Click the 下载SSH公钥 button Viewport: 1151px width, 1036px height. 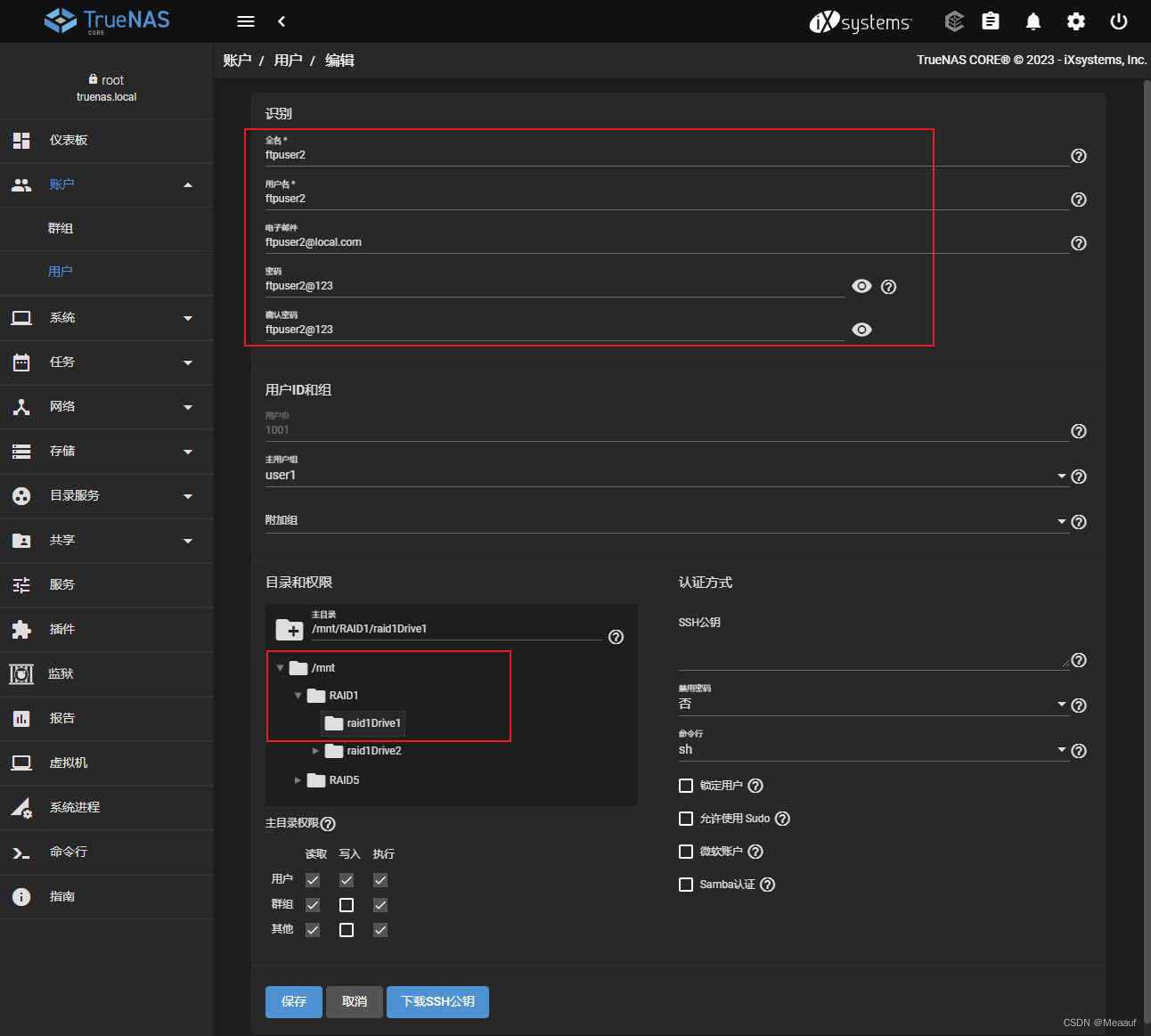437,1002
